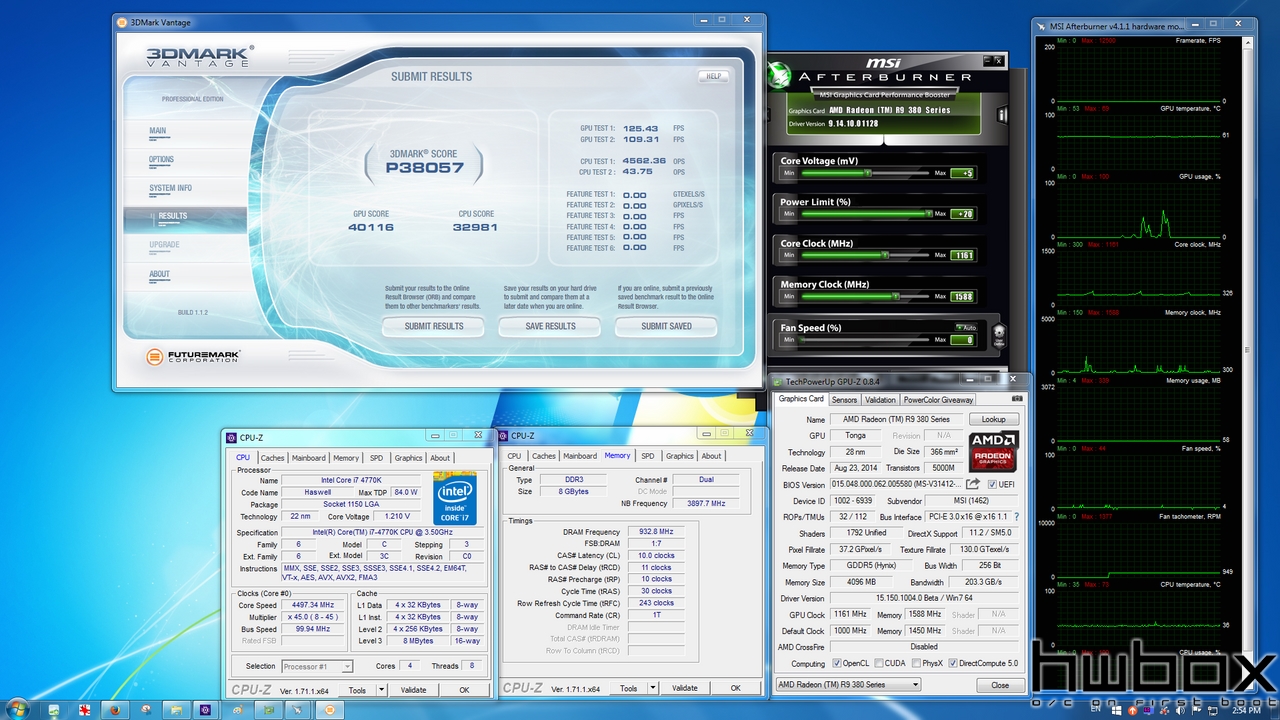Click the Memory Clock value field 1588
1280x720 pixels.
(x=962, y=296)
